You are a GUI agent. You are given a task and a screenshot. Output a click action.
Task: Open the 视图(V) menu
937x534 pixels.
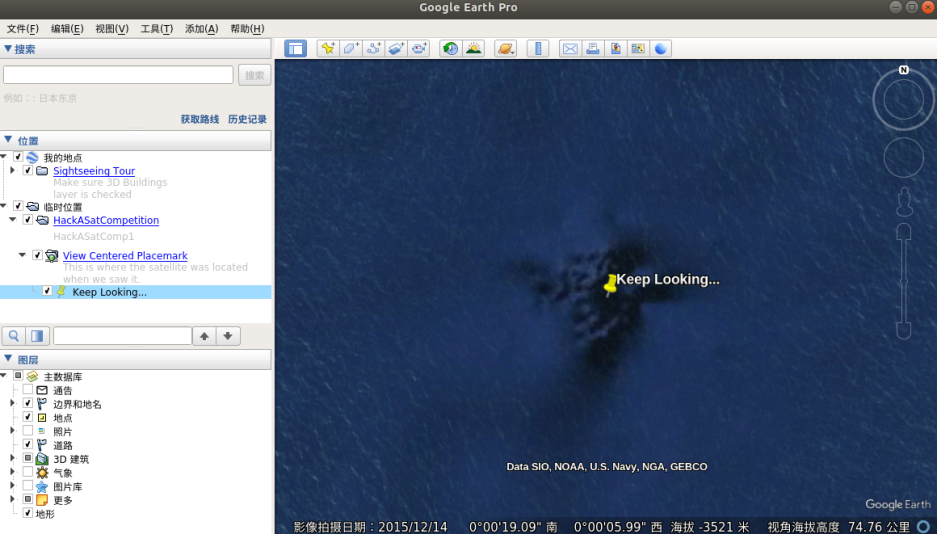pyautogui.click(x=112, y=29)
